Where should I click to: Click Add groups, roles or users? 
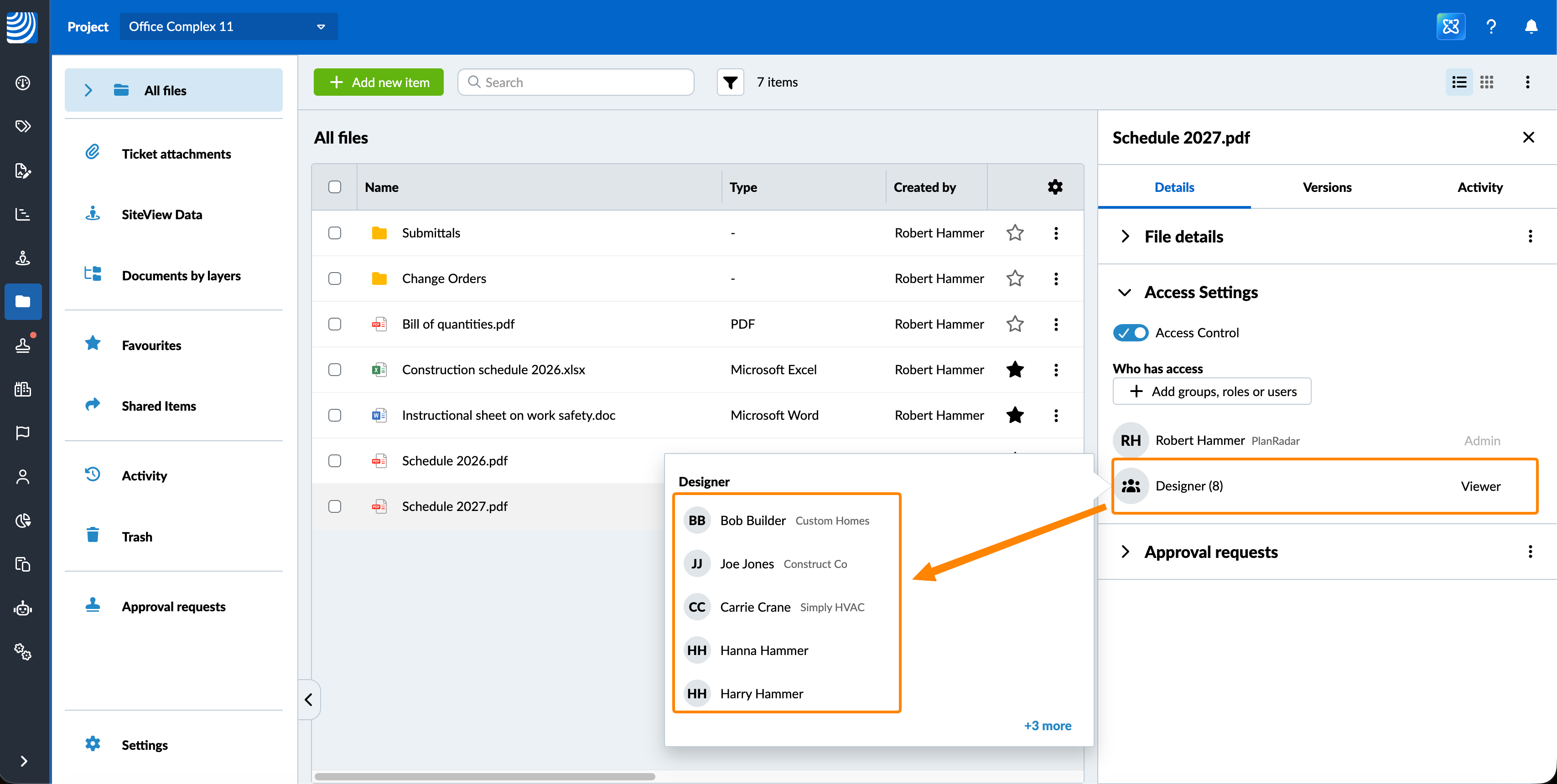(1212, 392)
